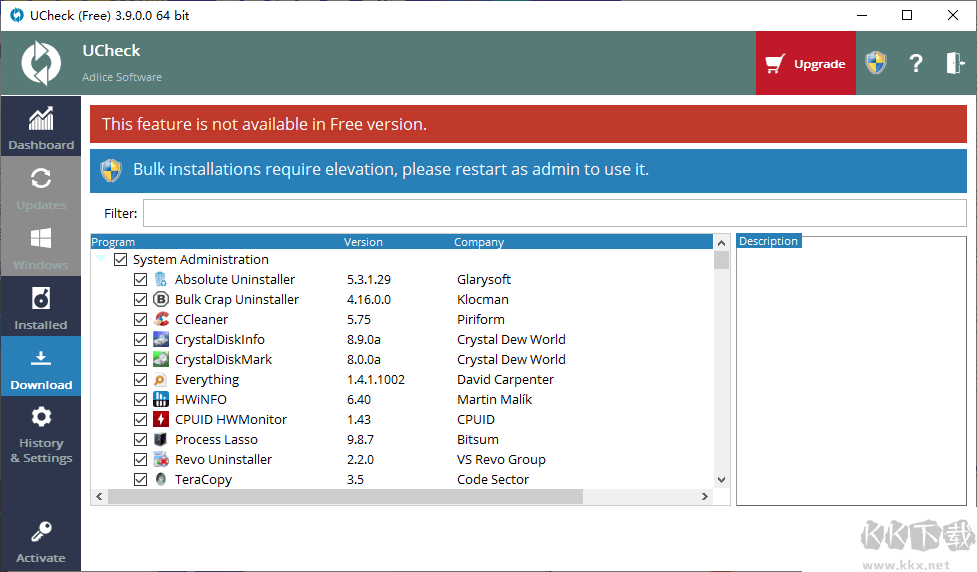This screenshot has width=977, height=572.
Task: Click the exit door icon in header
Action: point(955,63)
